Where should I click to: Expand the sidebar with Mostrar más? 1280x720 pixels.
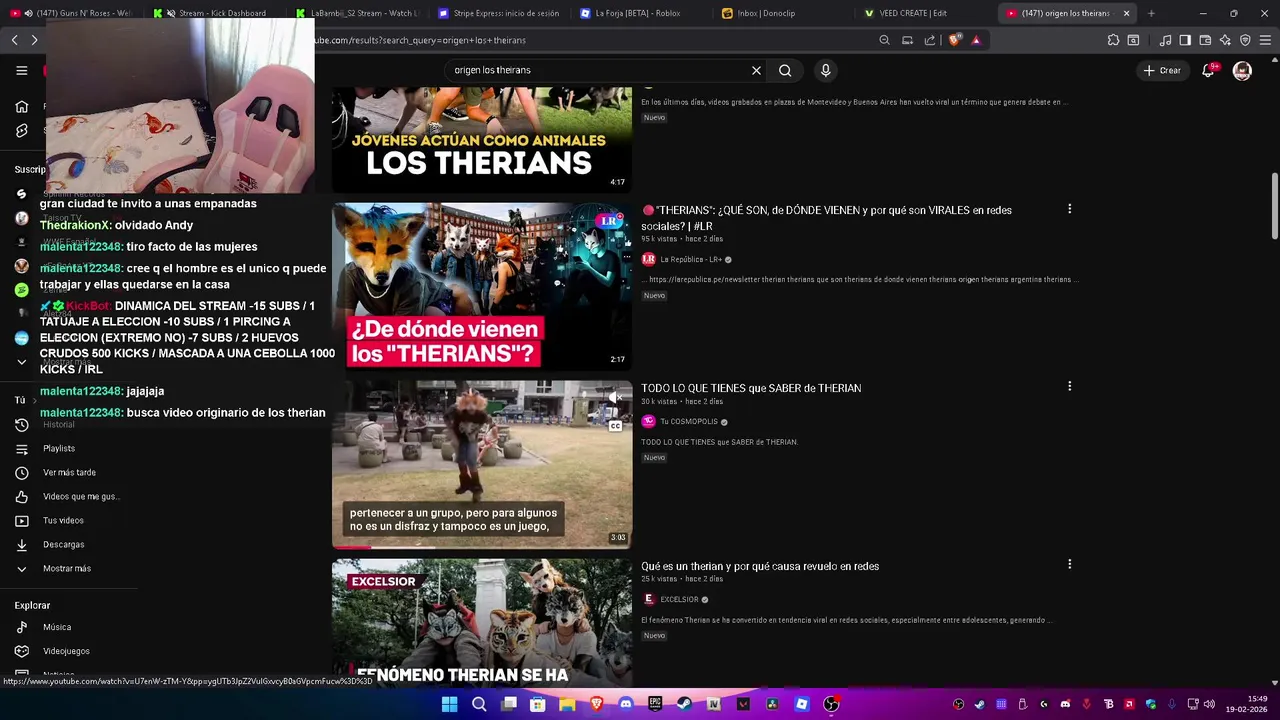[66, 568]
